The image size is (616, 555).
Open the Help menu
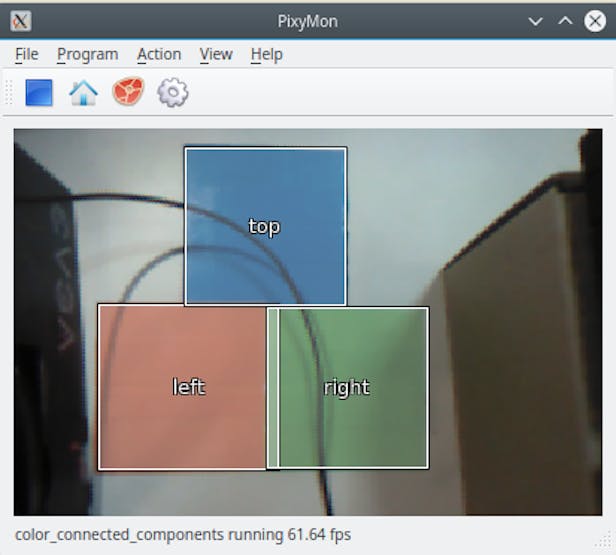(267, 54)
